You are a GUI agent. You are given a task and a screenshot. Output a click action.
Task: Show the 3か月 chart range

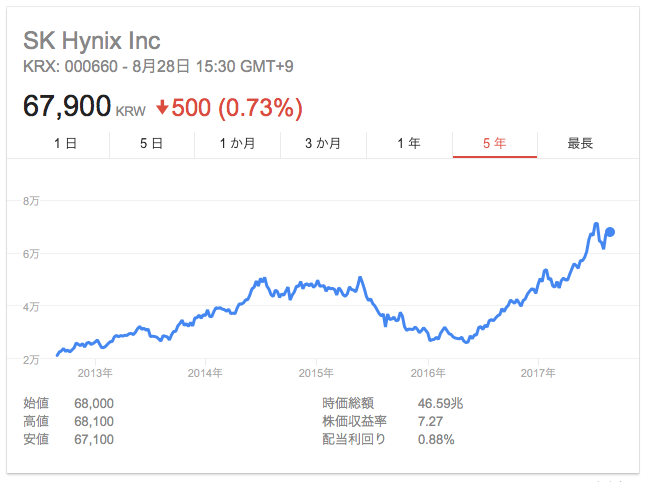click(x=323, y=143)
